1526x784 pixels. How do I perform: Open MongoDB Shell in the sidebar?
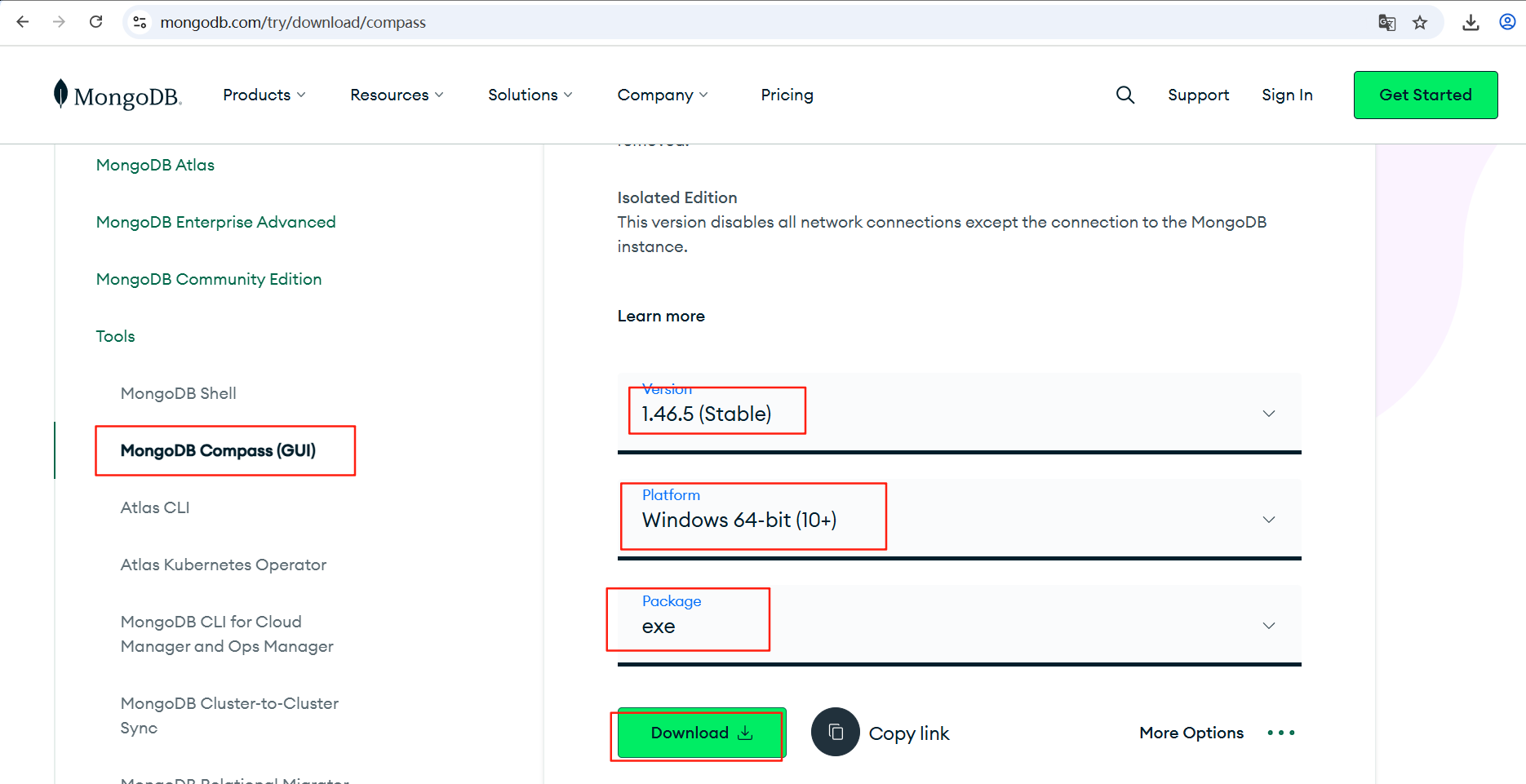point(178,393)
